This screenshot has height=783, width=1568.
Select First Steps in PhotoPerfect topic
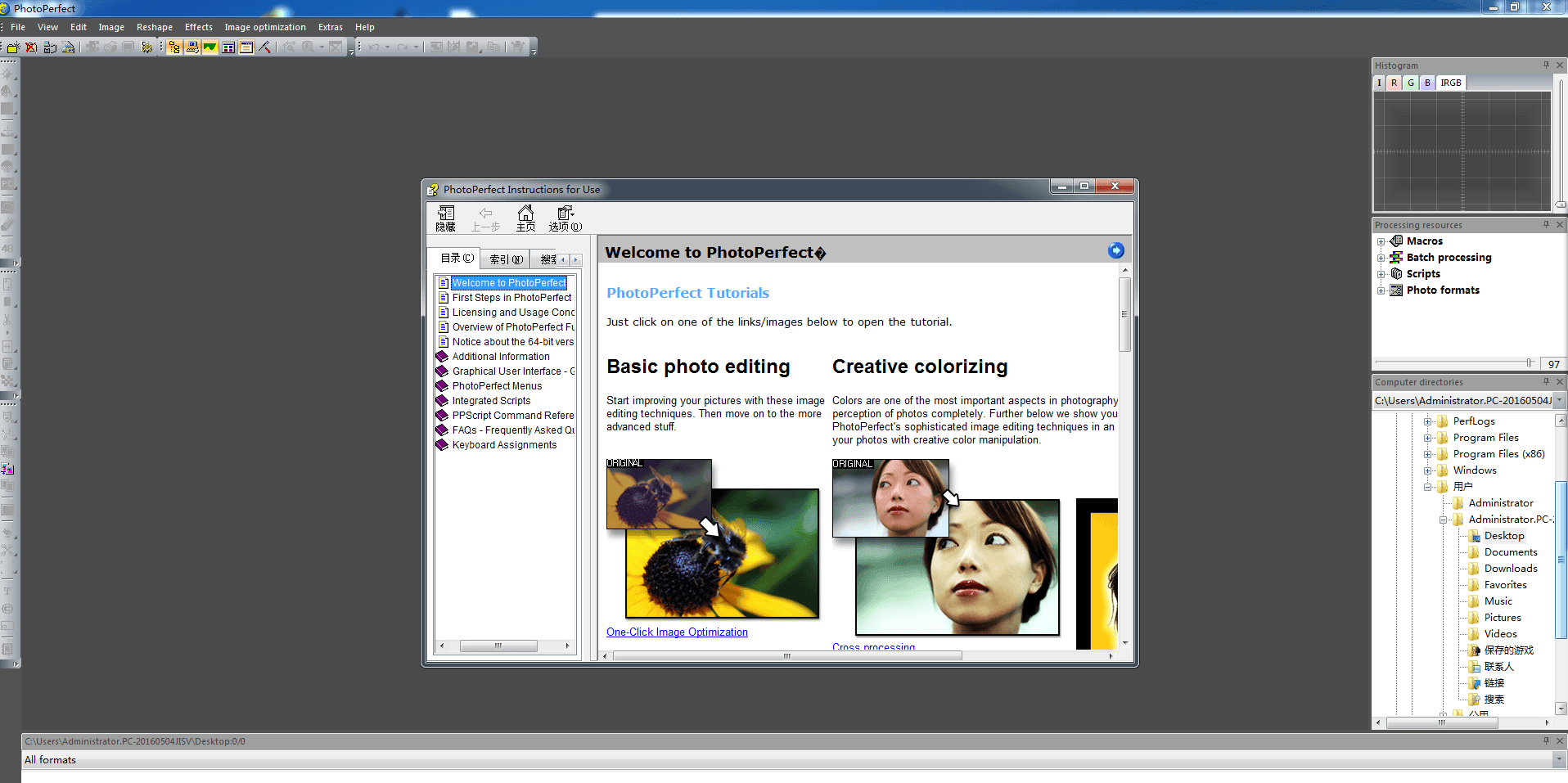[511, 298]
